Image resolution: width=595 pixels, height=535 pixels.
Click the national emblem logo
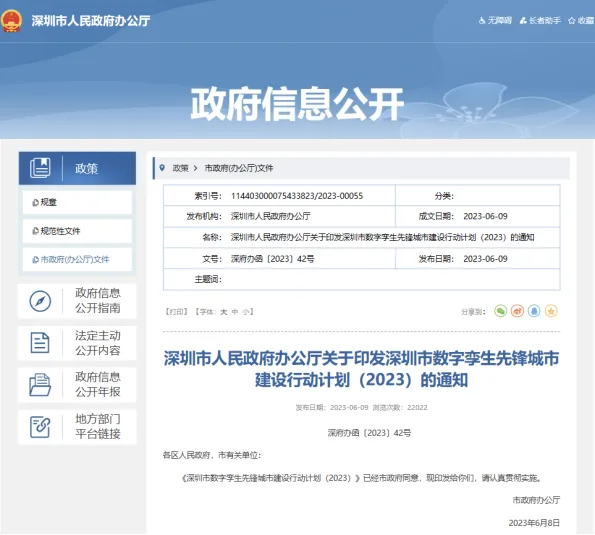click(11, 20)
